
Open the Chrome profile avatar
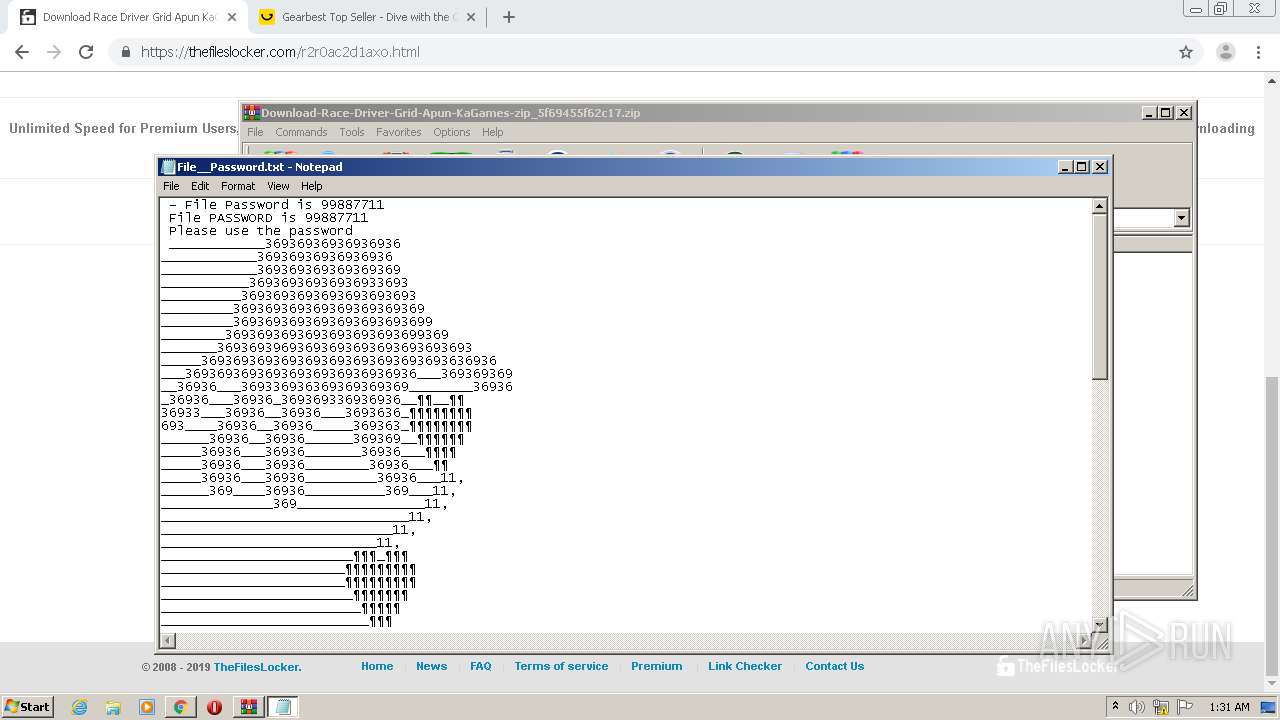(x=1225, y=52)
